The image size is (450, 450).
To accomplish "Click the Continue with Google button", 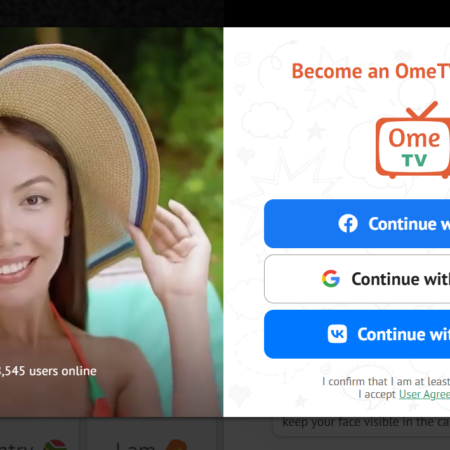I will pos(357,279).
